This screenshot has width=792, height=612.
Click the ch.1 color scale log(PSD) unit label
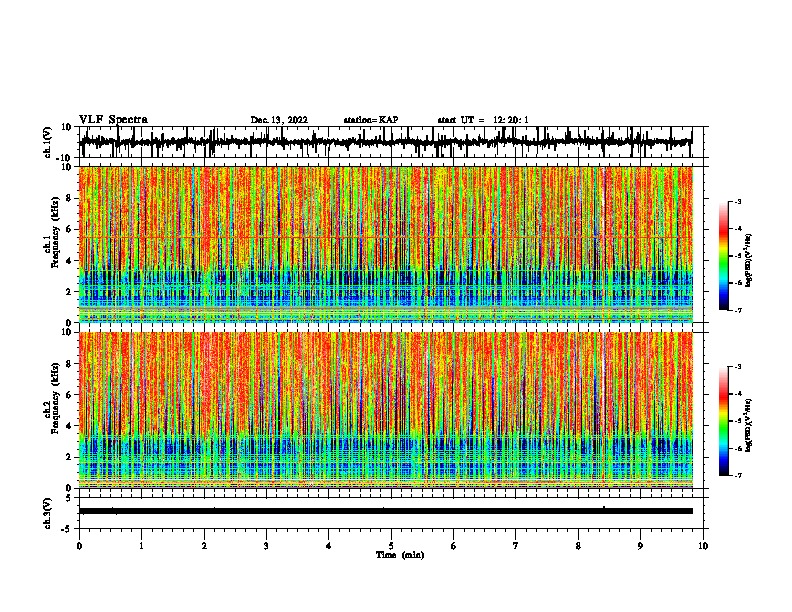pos(749,260)
